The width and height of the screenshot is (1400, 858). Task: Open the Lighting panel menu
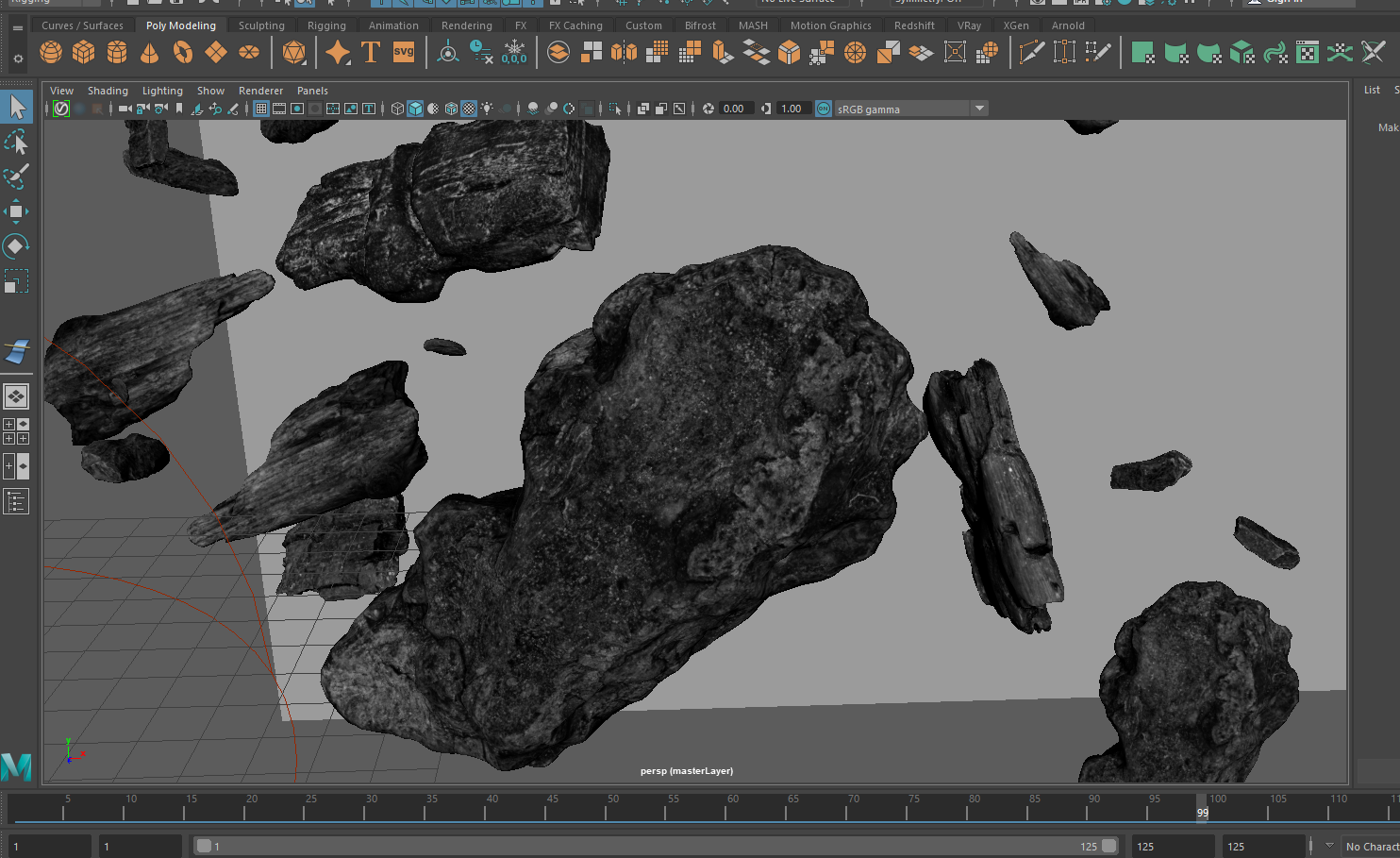tap(162, 91)
